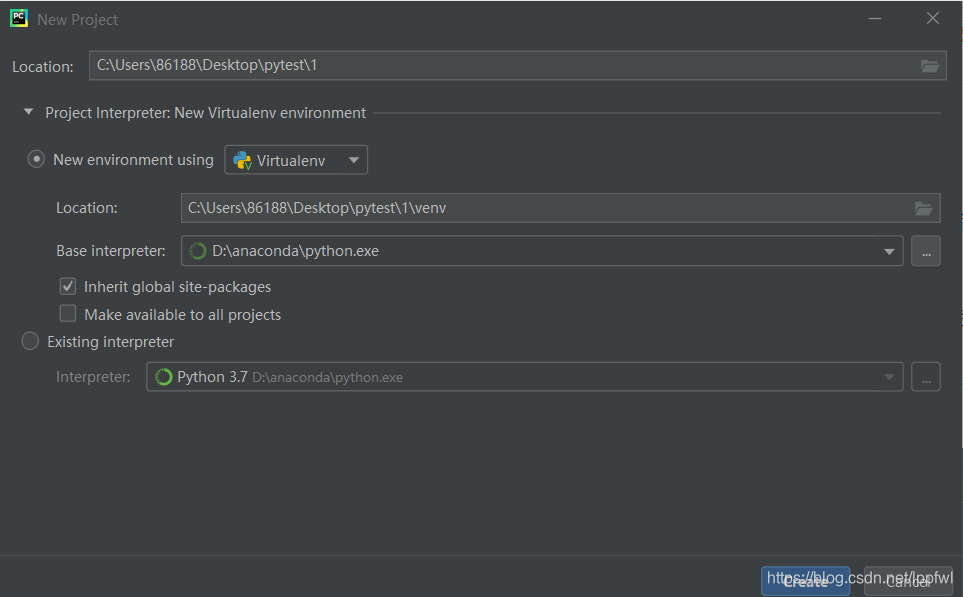Image resolution: width=963 pixels, height=597 pixels.
Task: Click the ellipsis button beside Interpreter field
Action: [926, 377]
